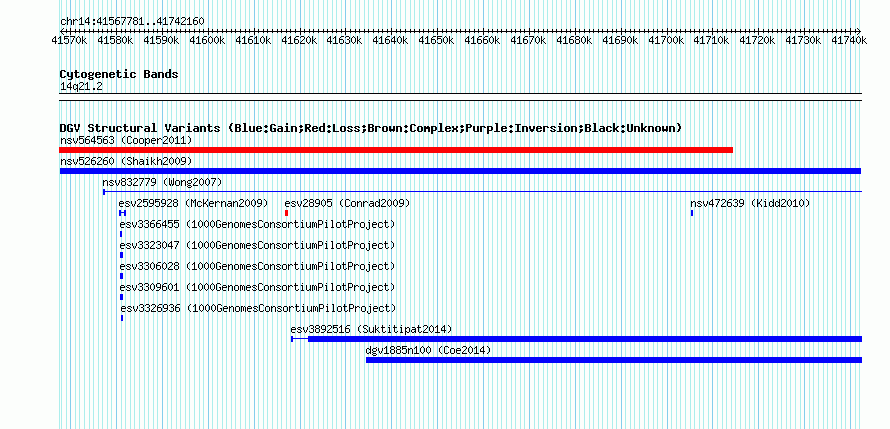Click the esv3366455 variant marker
The height and width of the screenshot is (429, 890).
pyautogui.click(x=121, y=234)
